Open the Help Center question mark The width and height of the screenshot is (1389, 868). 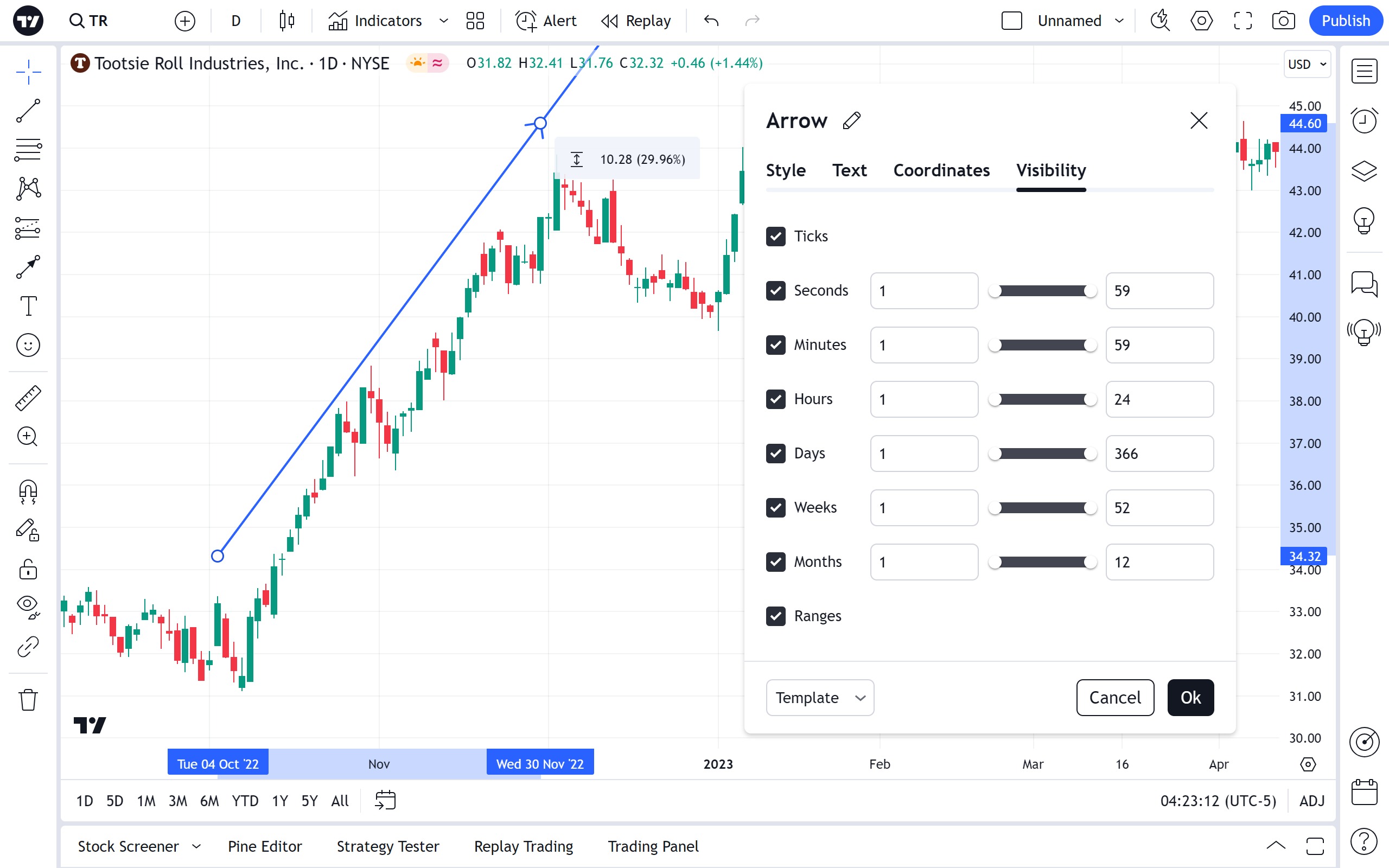click(x=1365, y=841)
